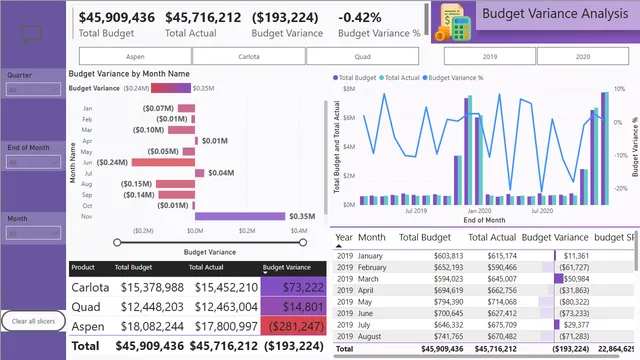Viewport: 640px width, 360px height.
Task: Toggle Total Budget legend item
Action: tap(354, 78)
